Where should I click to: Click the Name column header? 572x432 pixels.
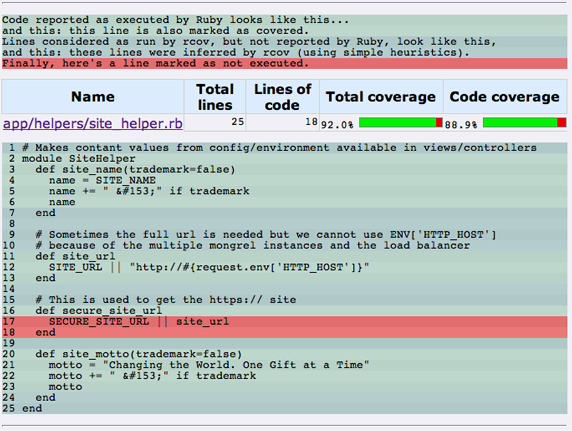point(93,97)
